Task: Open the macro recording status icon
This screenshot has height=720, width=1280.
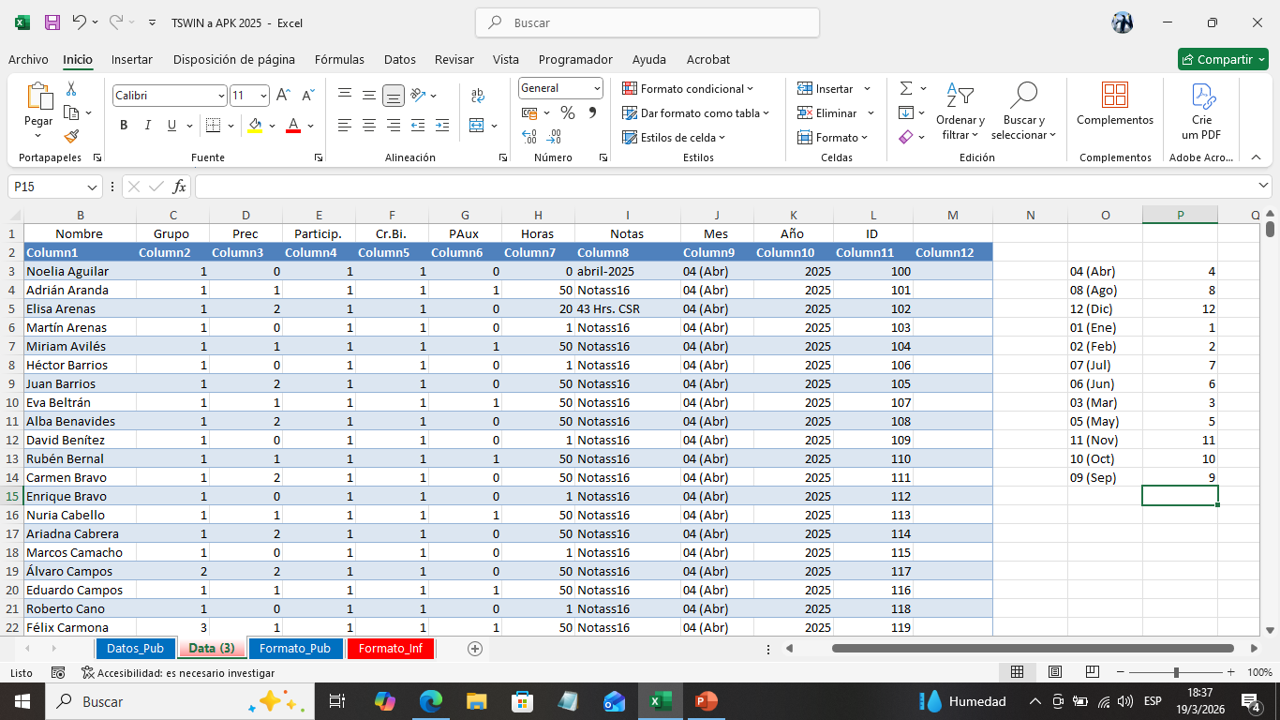Action: coord(58,673)
